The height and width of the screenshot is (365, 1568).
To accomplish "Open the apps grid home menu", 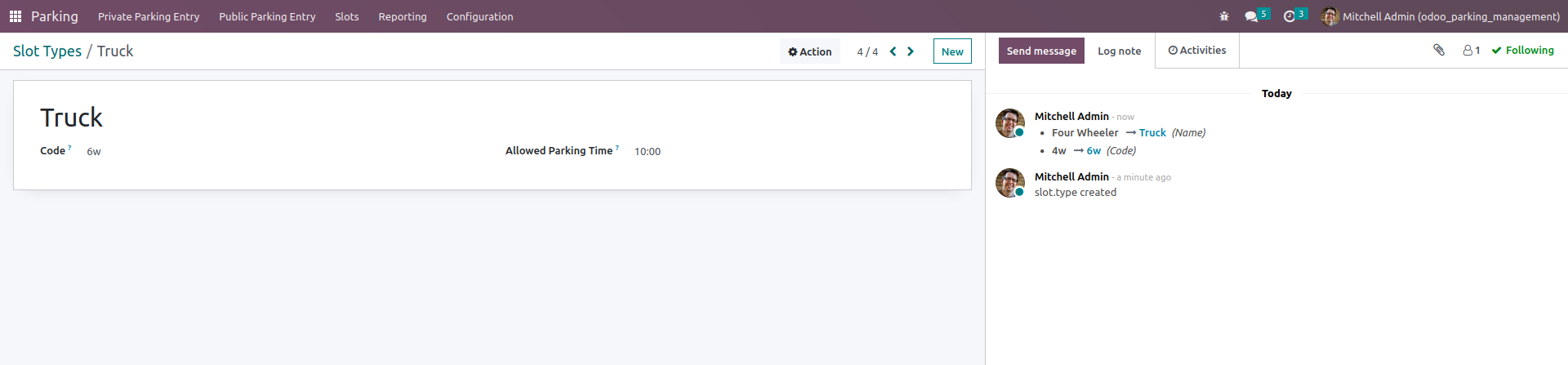I will coord(15,16).
